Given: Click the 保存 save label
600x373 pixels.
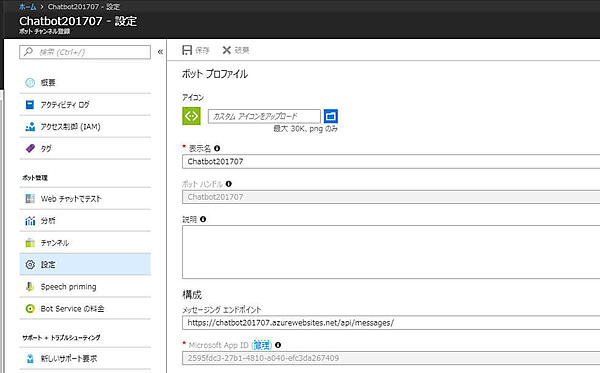Looking at the screenshot, I should [x=202, y=50].
